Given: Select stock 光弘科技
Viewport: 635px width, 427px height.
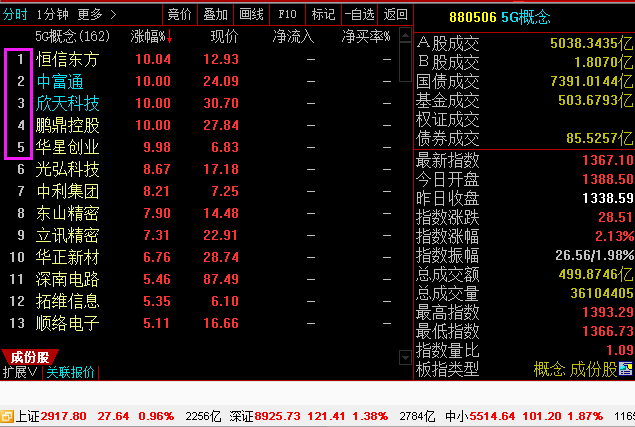Looking at the screenshot, I should (x=67, y=169).
